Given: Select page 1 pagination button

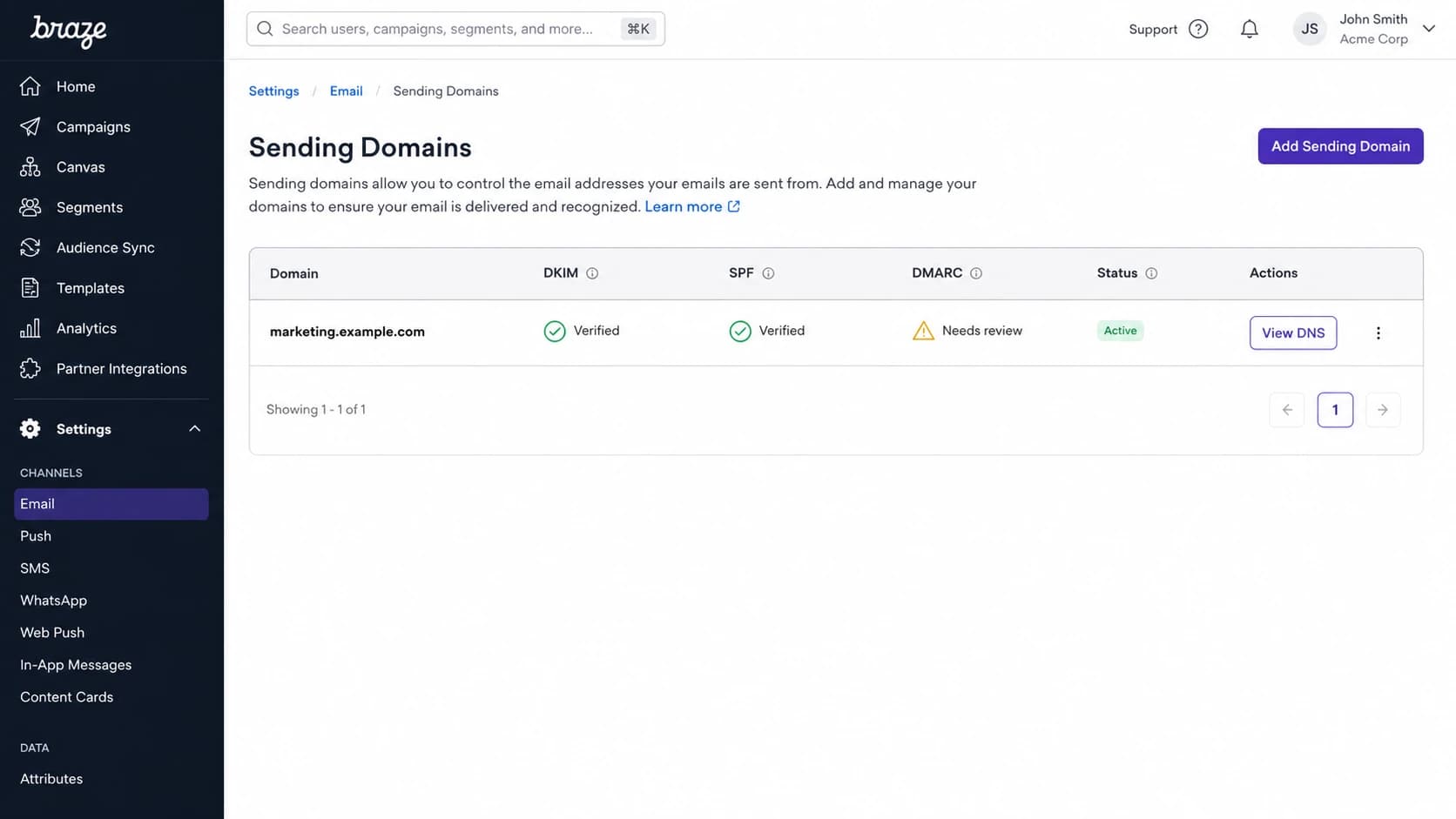Looking at the screenshot, I should coord(1335,410).
